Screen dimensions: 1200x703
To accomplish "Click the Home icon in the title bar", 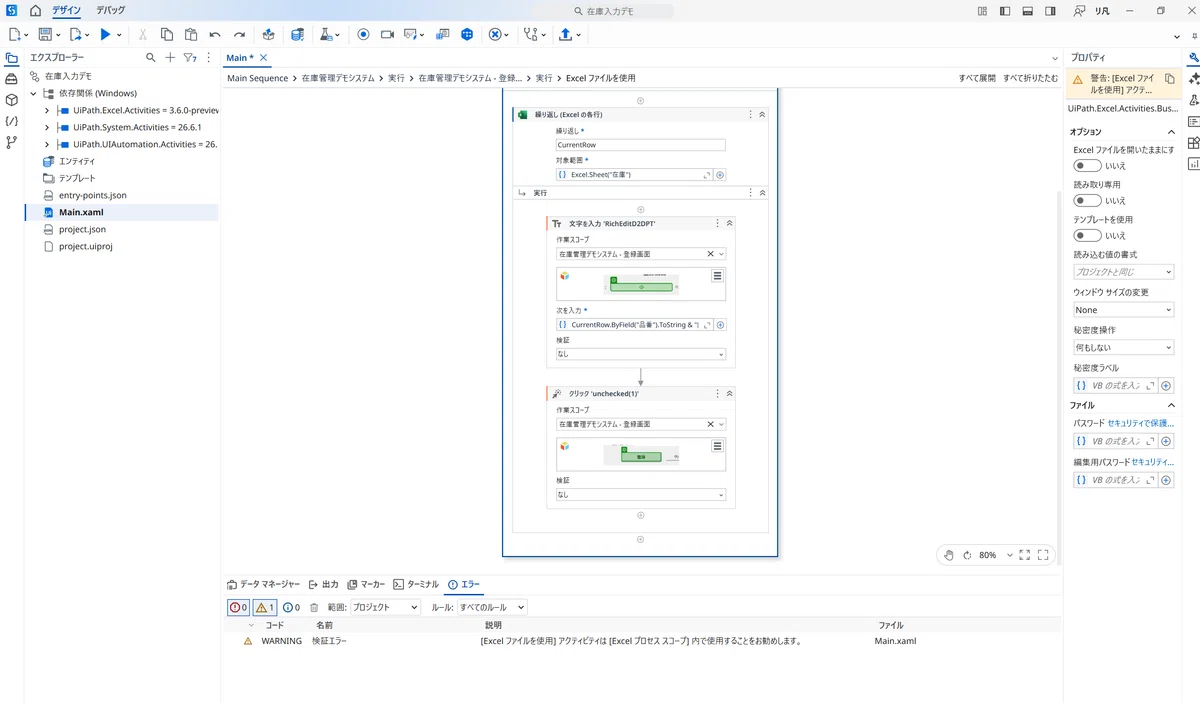I will click(x=35, y=11).
